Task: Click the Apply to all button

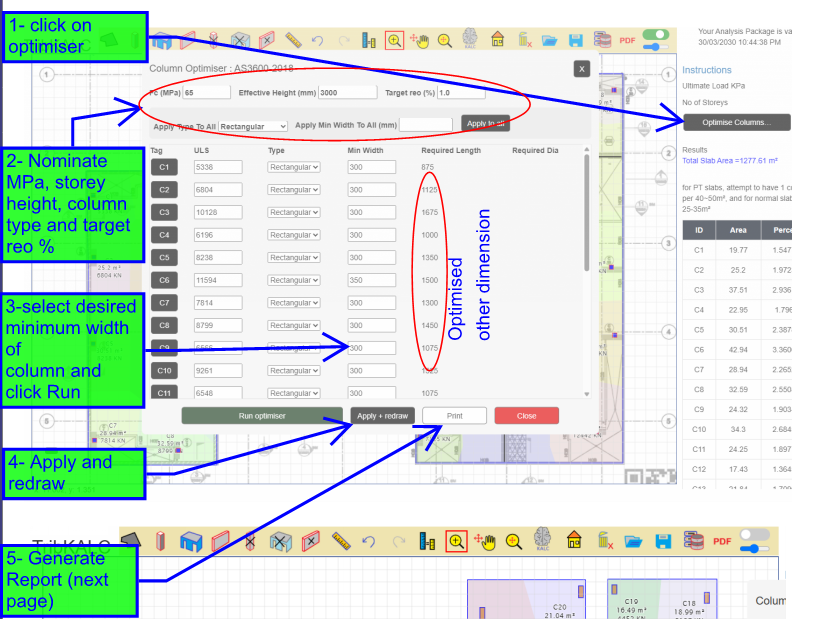Action: pyautogui.click(x=485, y=124)
